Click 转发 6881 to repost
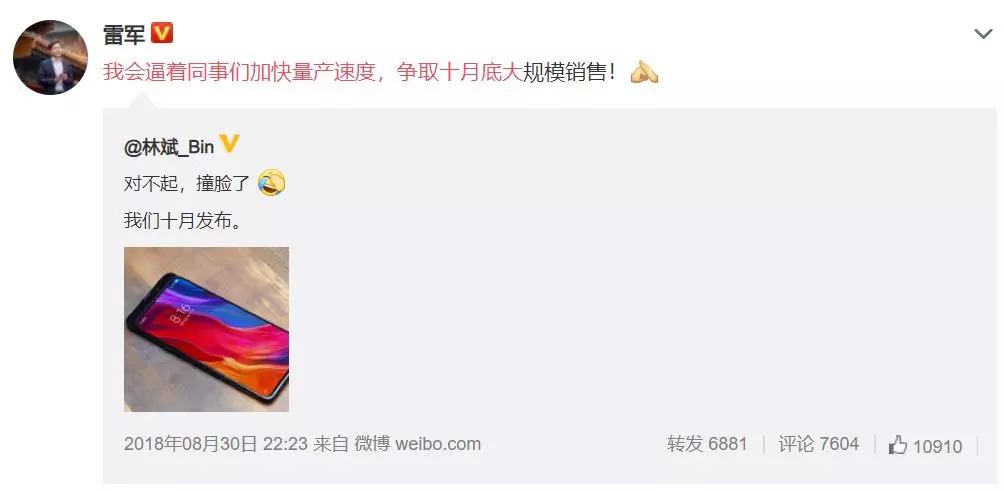The height and width of the screenshot is (491, 1004). click(x=708, y=444)
